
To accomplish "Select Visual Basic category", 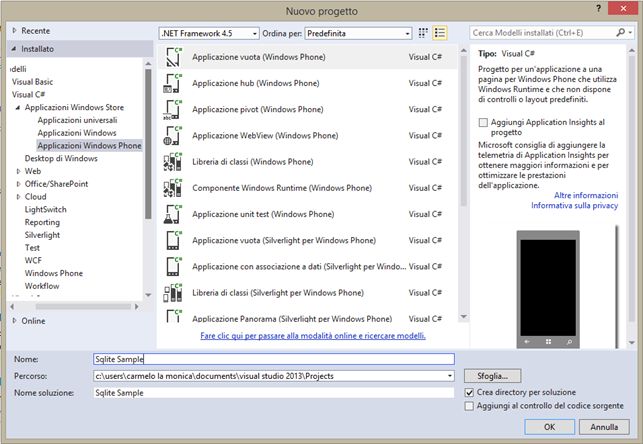I will click(32, 82).
